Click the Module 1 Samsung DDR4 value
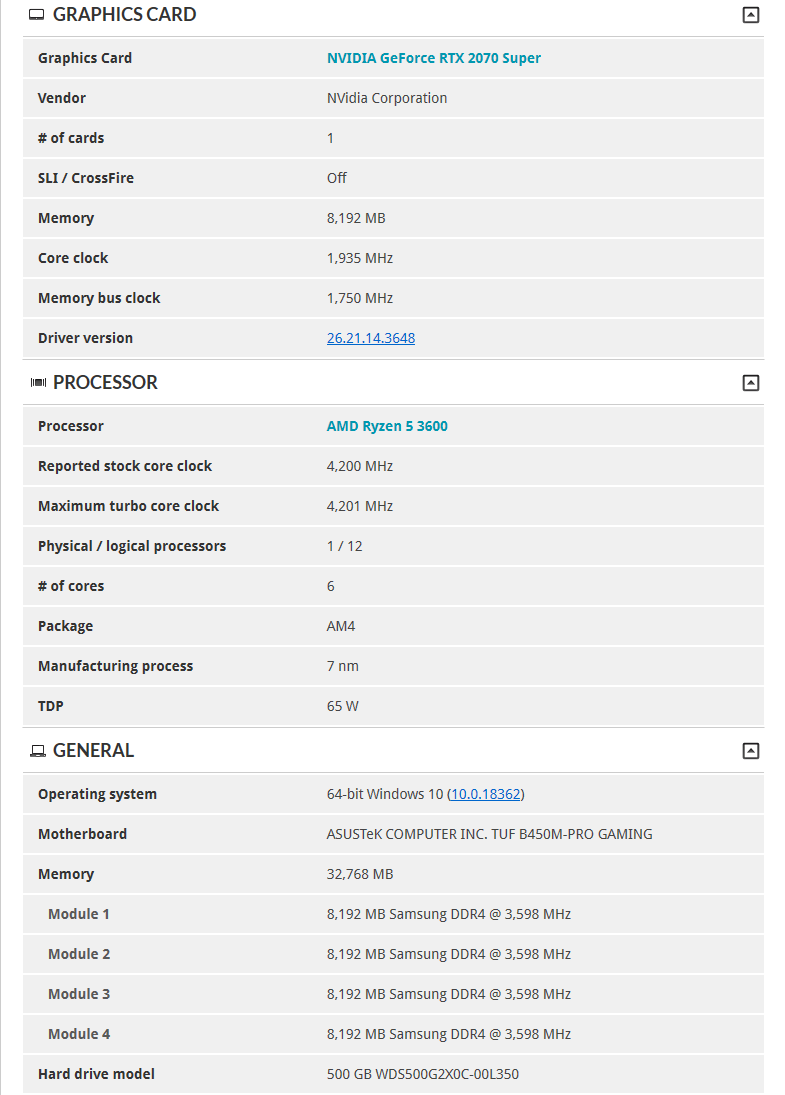Image resolution: width=785 pixels, height=1095 pixels. (x=449, y=914)
